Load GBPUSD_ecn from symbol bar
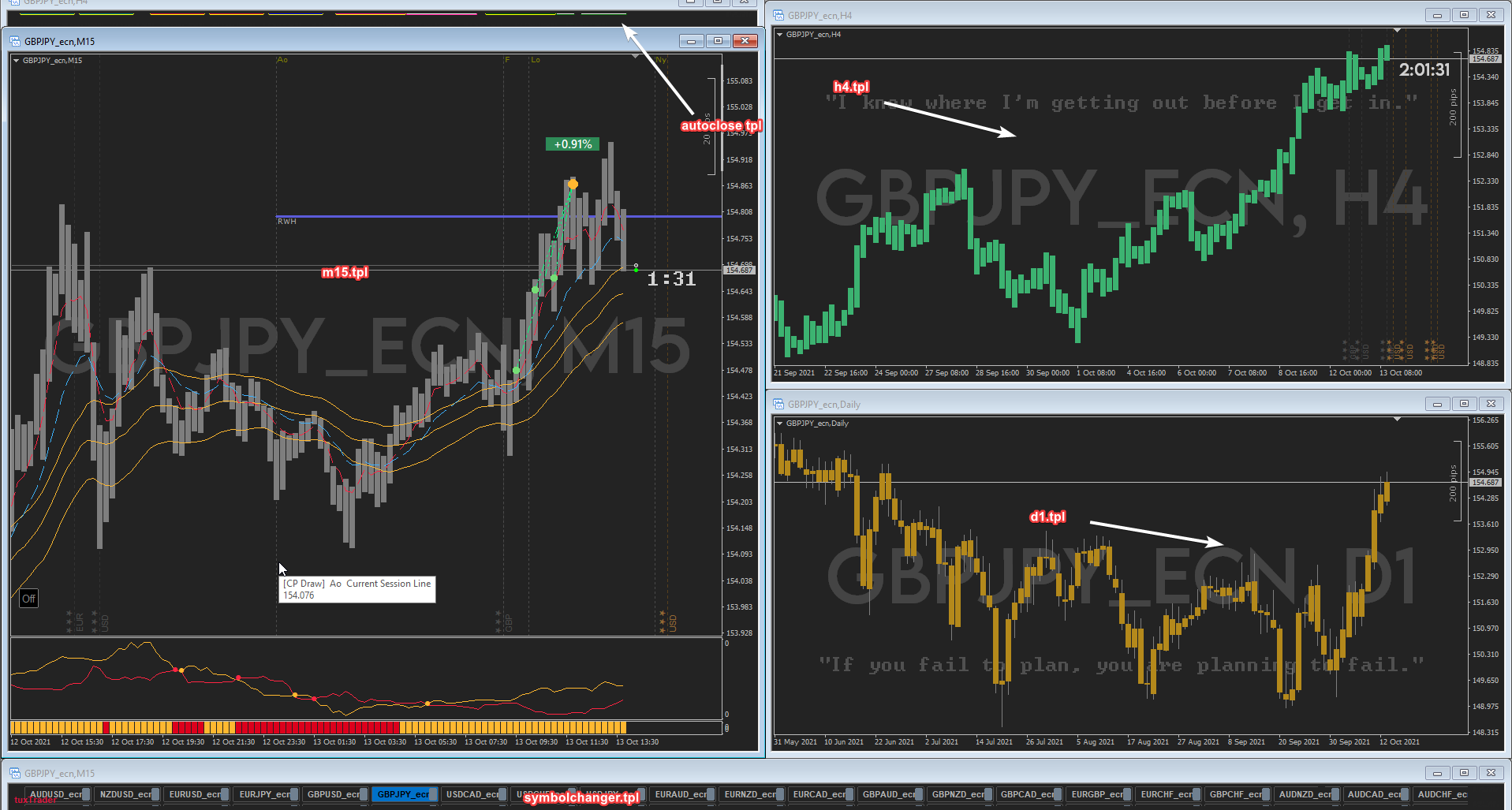Image resolution: width=1512 pixels, height=810 pixels. 335,794
